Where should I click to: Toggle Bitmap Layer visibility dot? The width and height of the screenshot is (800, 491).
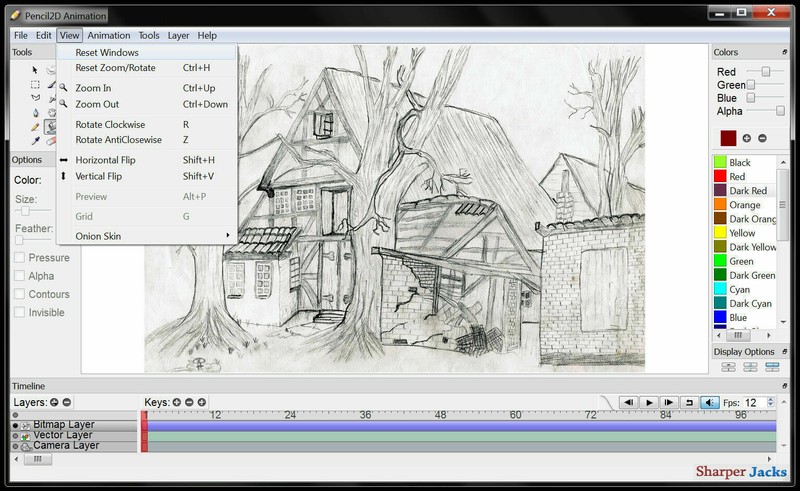[x=15, y=425]
